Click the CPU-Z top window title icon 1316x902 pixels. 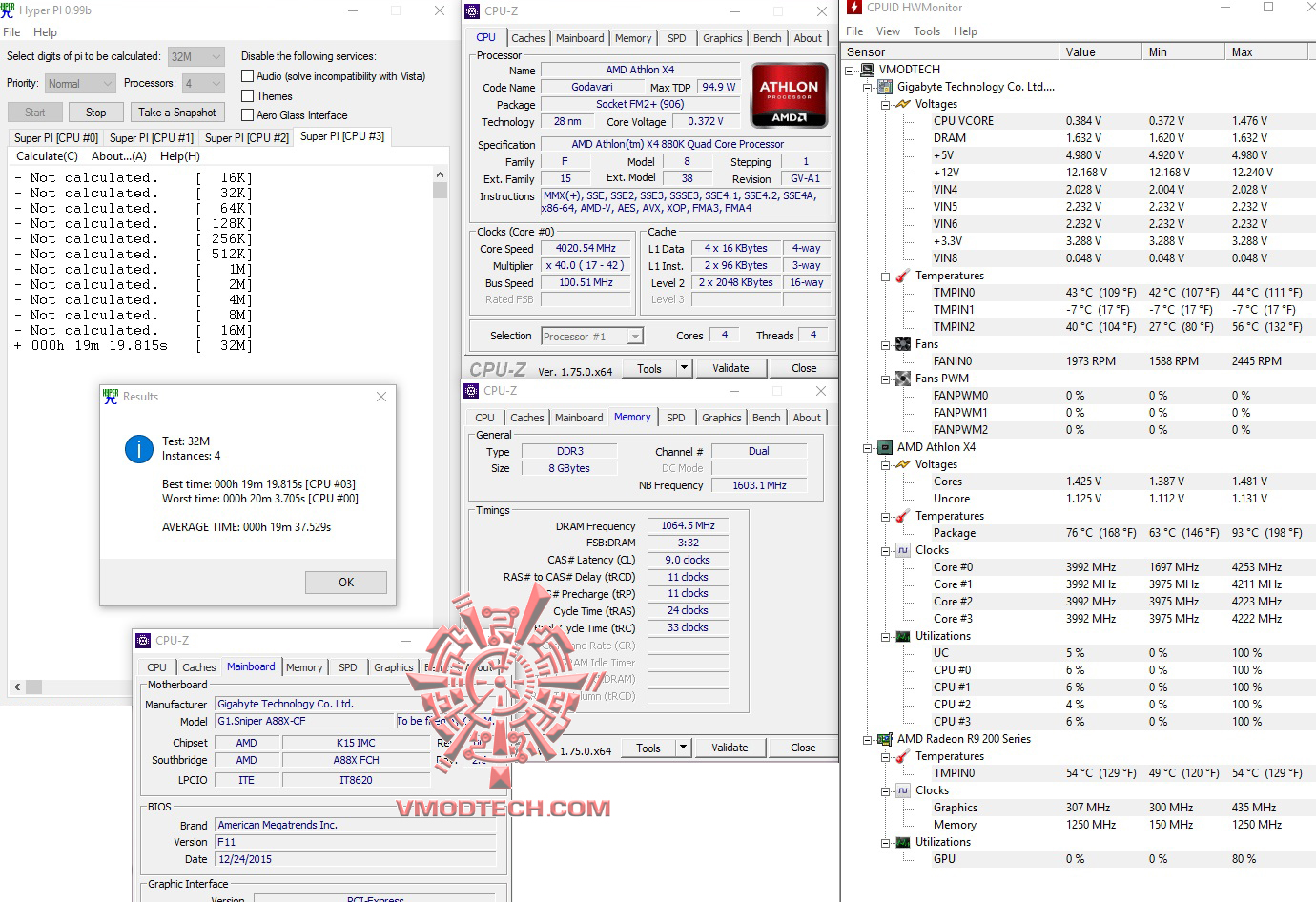[472, 11]
